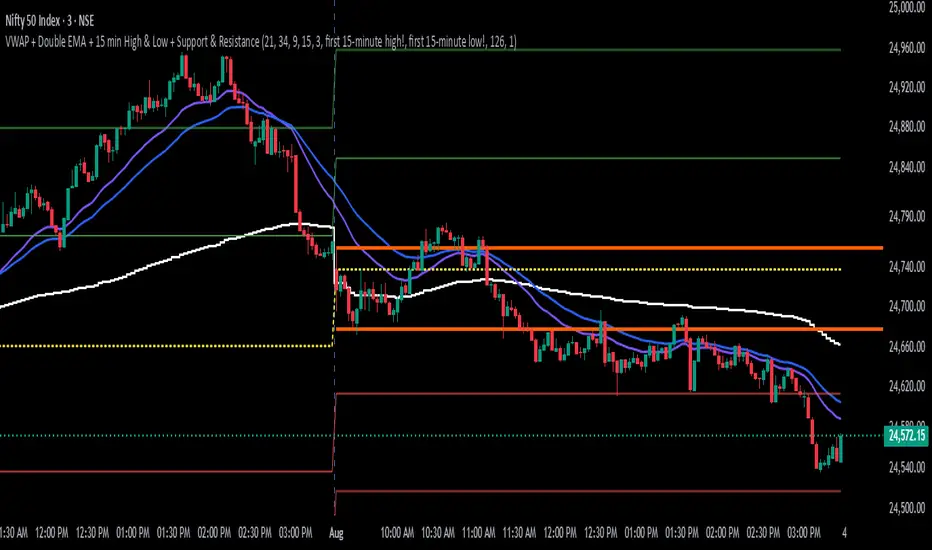Viewport: 932px width, 550px height.
Task: Click the 10:30 AM time axis label
Action: coord(438,533)
